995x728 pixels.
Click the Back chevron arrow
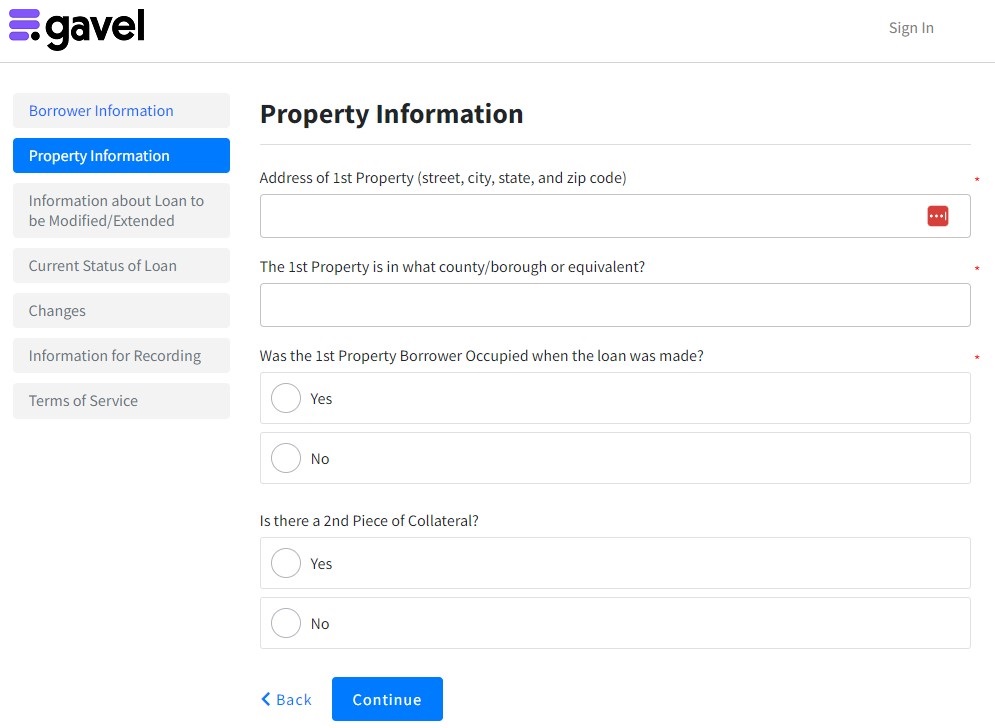(266, 700)
